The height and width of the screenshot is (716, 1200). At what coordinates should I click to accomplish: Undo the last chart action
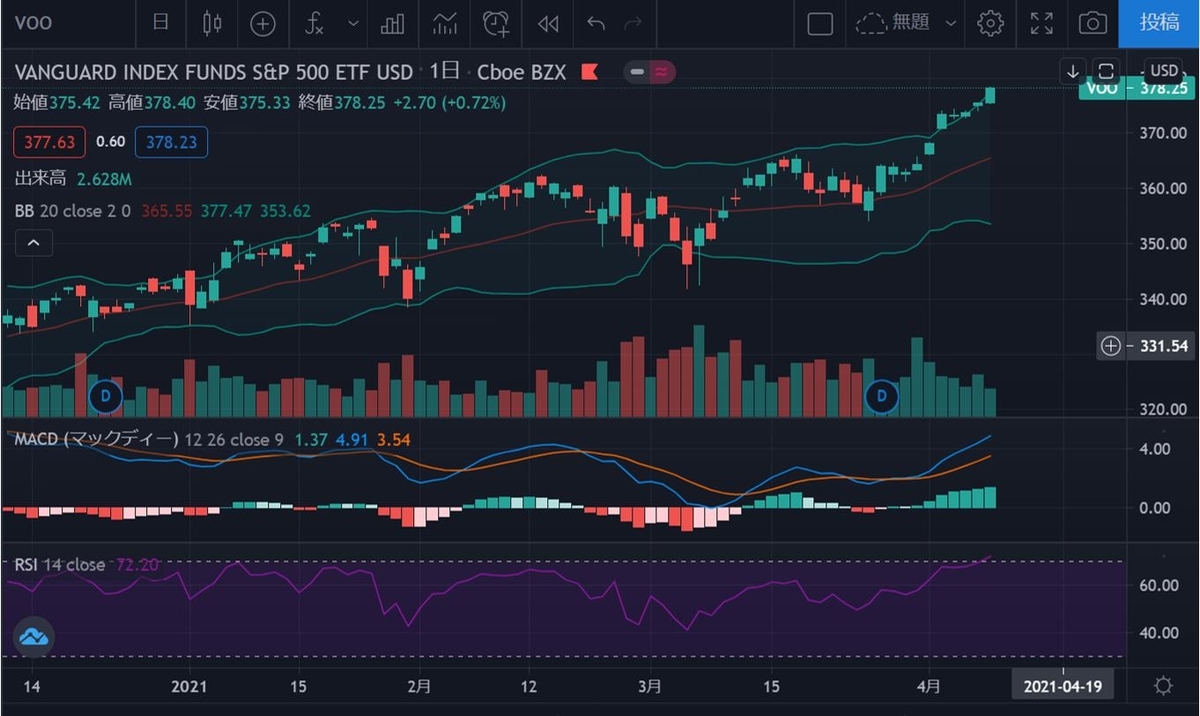pyautogui.click(x=596, y=23)
